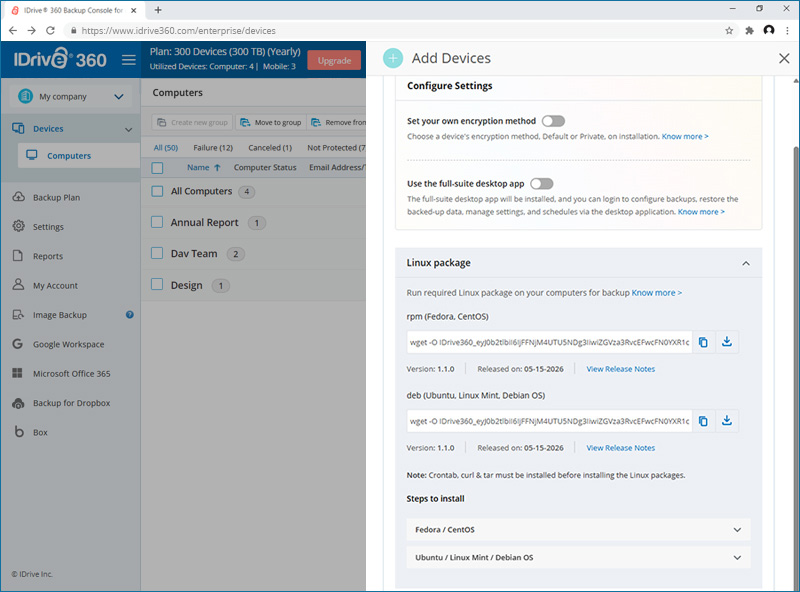Click the Image Backup icon
The image size is (800, 592).
pyautogui.click(x=18, y=314)
